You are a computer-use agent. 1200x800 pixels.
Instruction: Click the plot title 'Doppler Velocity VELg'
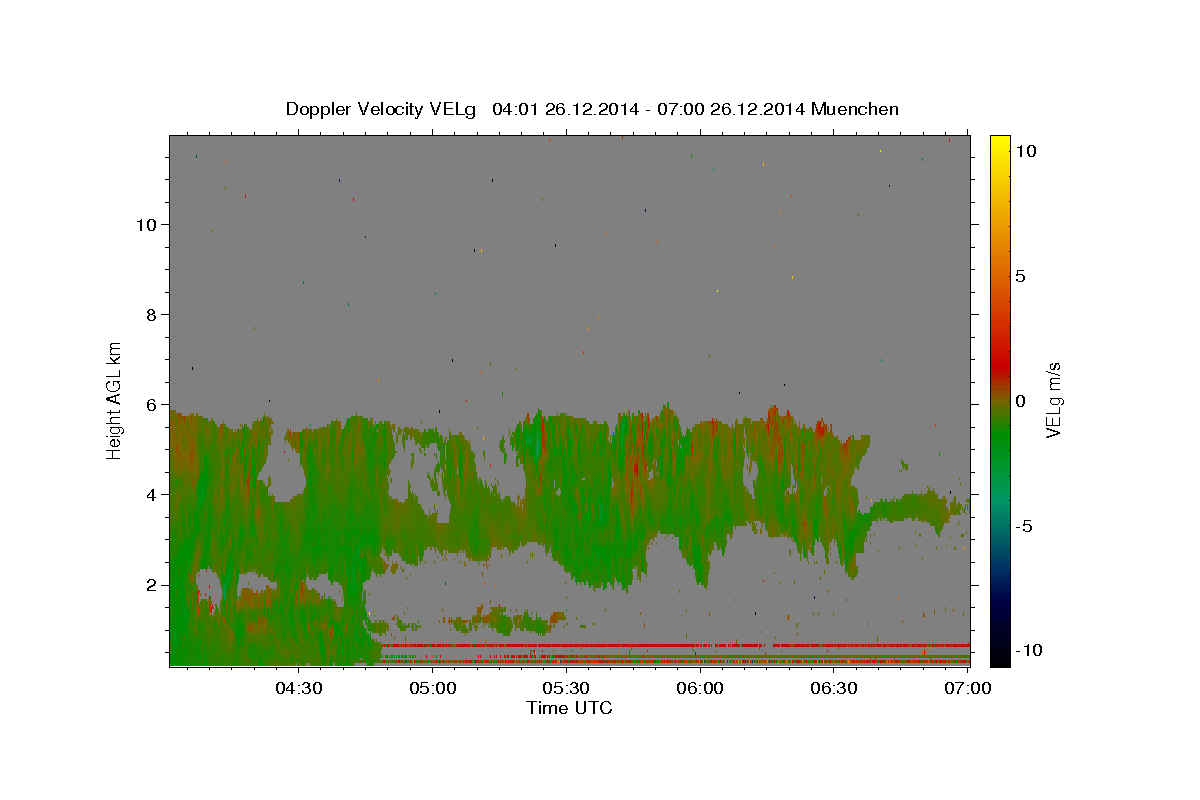click(x=382, y=109)
